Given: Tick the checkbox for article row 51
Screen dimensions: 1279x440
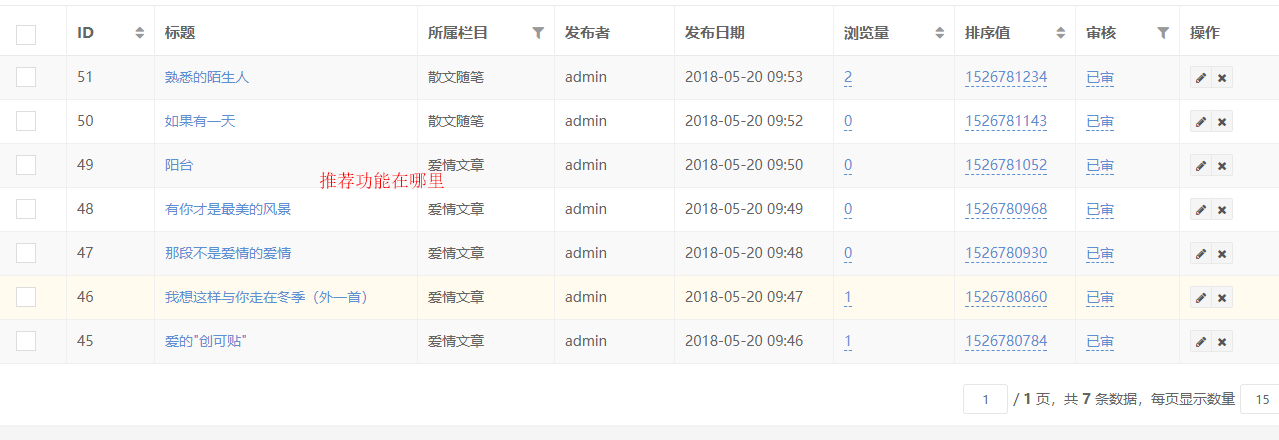Looking at the screenshot, I should point(26,77).
